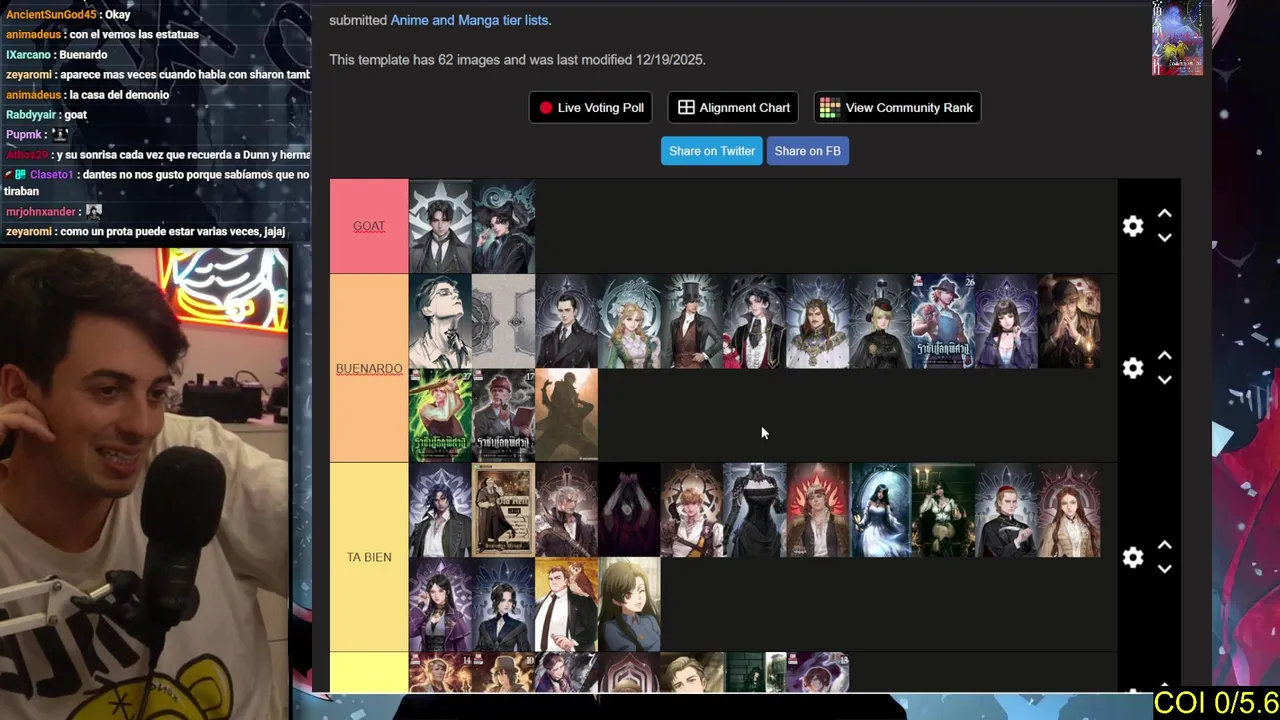1280x720 pixels.
Task: Select the woman in white blue dress
Action: pos(881,510)
